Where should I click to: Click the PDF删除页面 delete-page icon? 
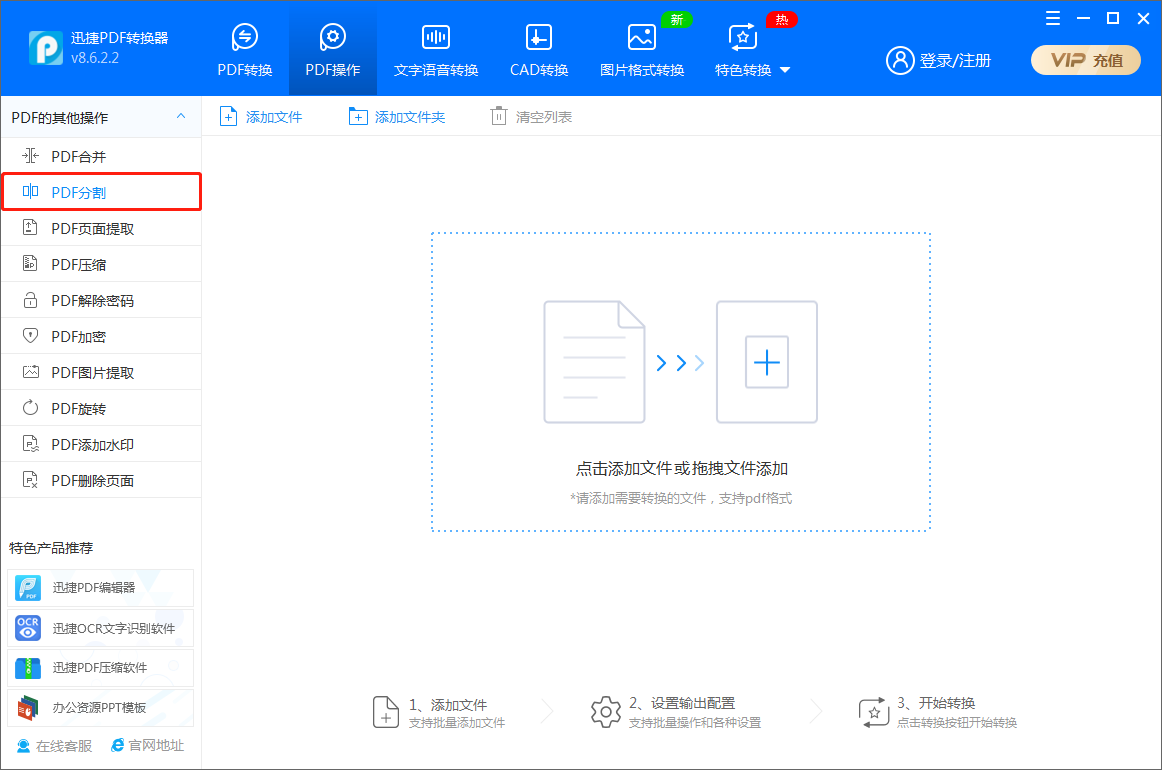30,479
